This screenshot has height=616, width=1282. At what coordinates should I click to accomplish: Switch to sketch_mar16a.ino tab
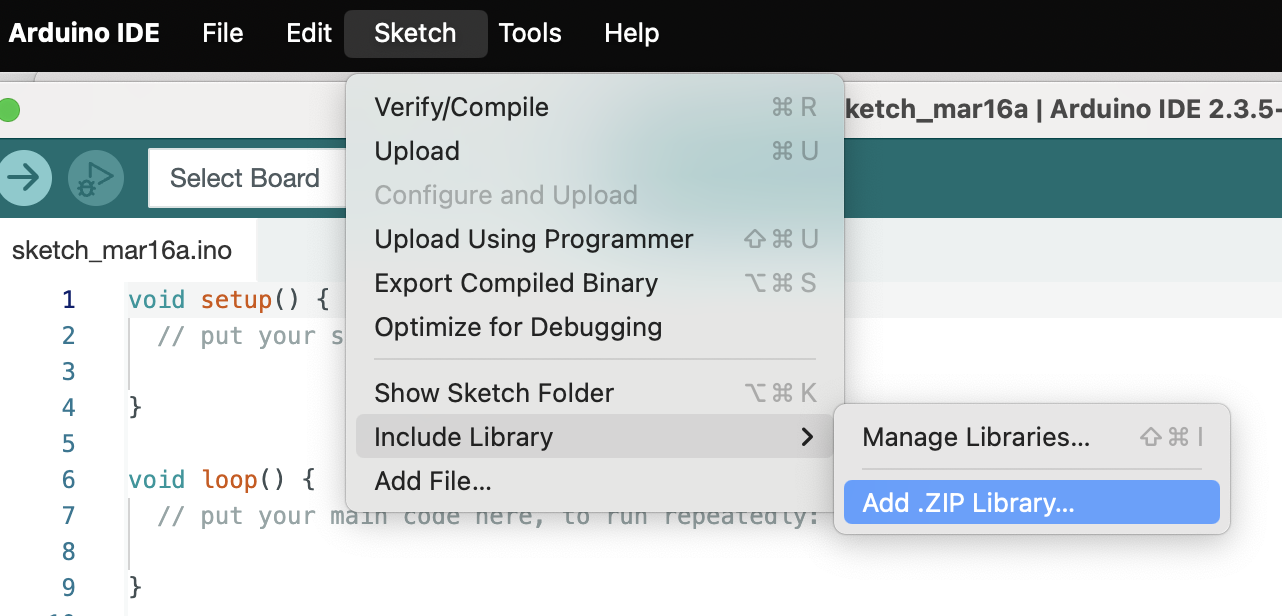(x=122, y=251)
